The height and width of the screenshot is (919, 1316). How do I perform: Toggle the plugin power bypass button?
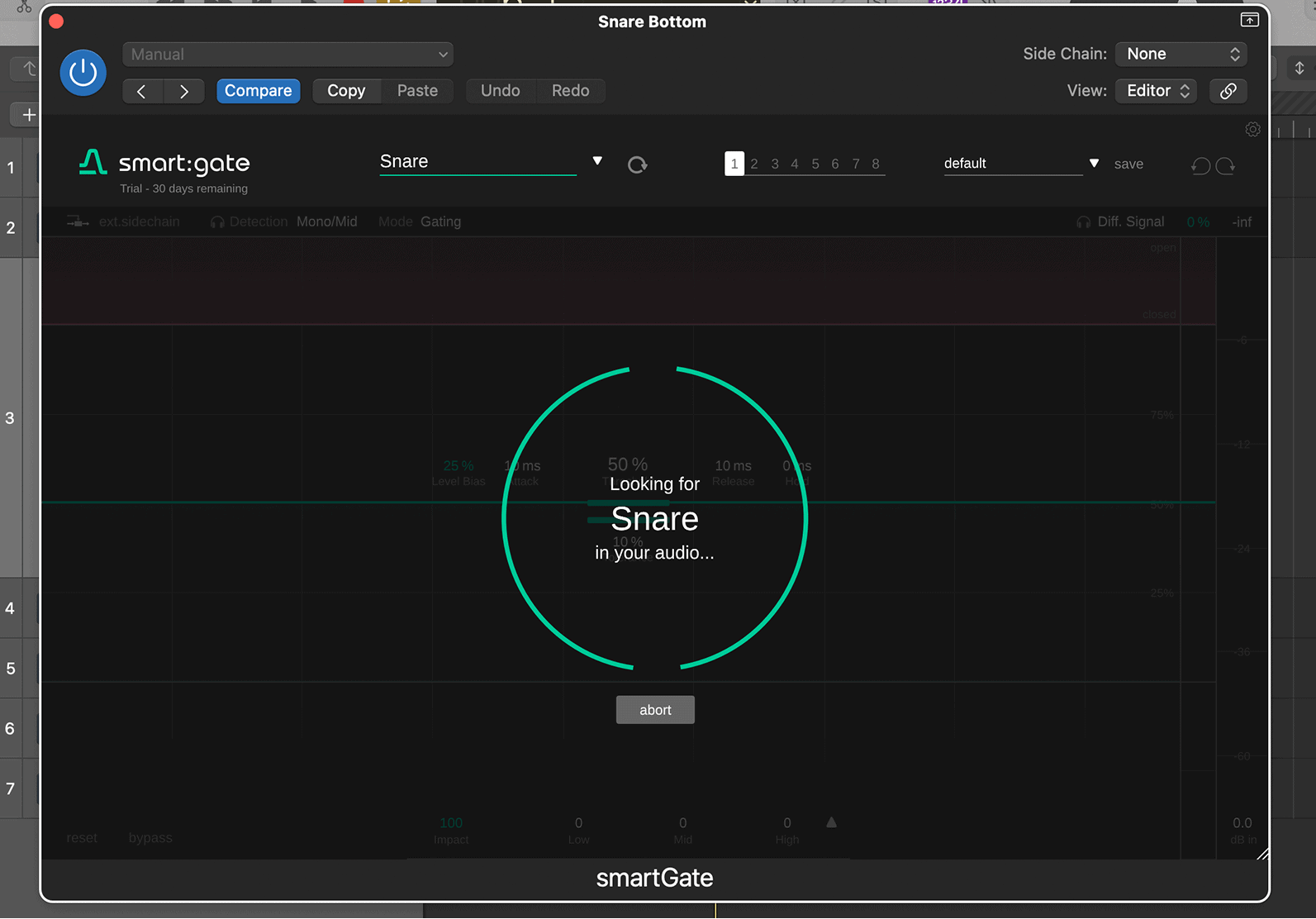(x=83, y=73)
